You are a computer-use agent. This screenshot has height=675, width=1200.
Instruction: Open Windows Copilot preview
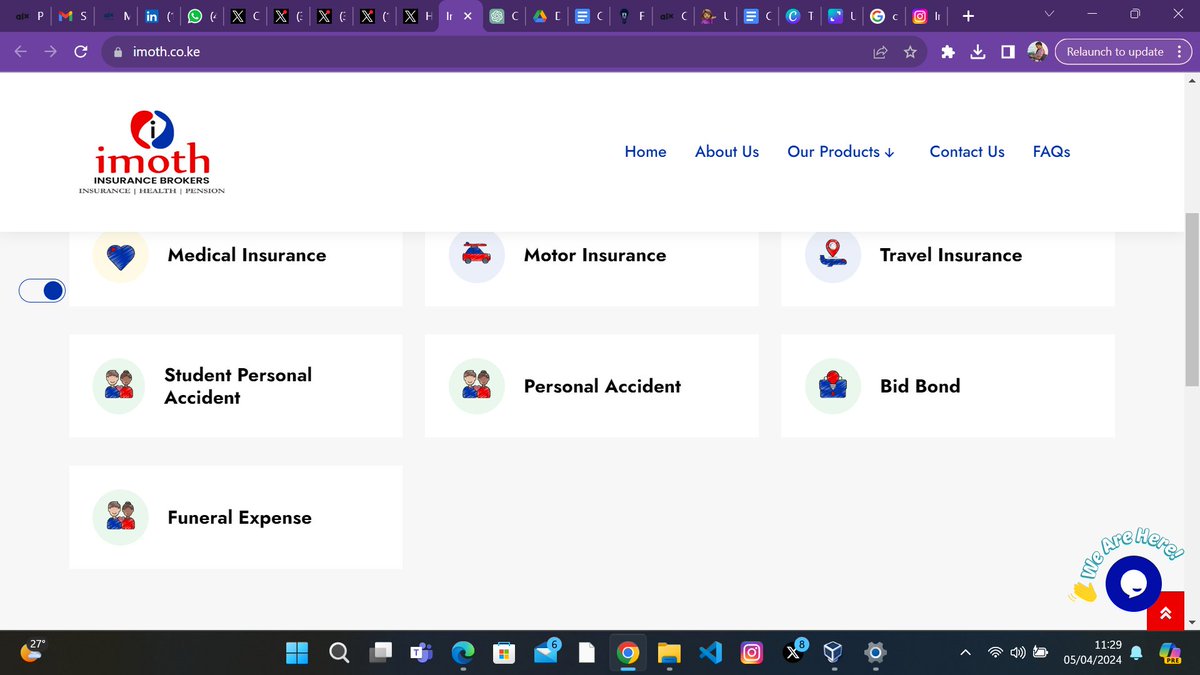click(1171, 652)
